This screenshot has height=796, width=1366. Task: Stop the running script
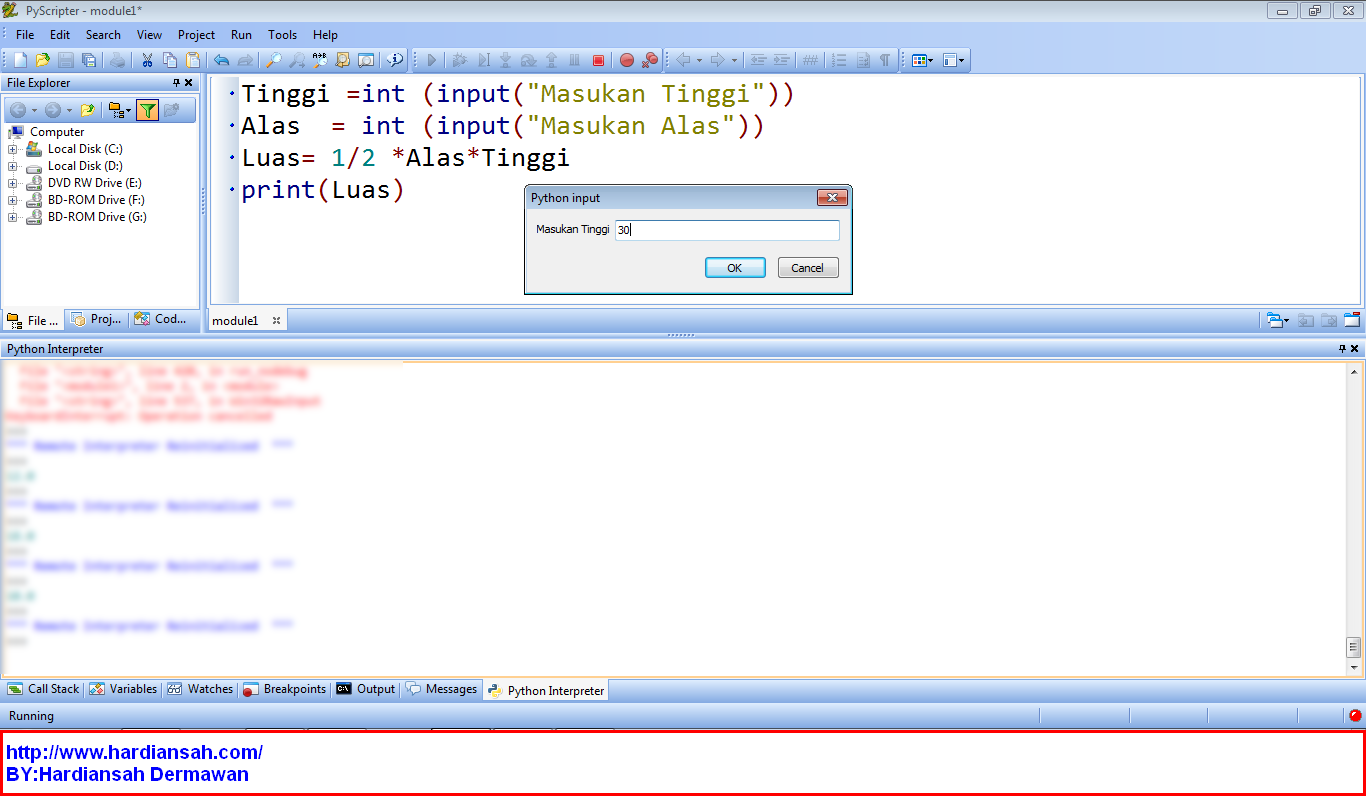599,60
